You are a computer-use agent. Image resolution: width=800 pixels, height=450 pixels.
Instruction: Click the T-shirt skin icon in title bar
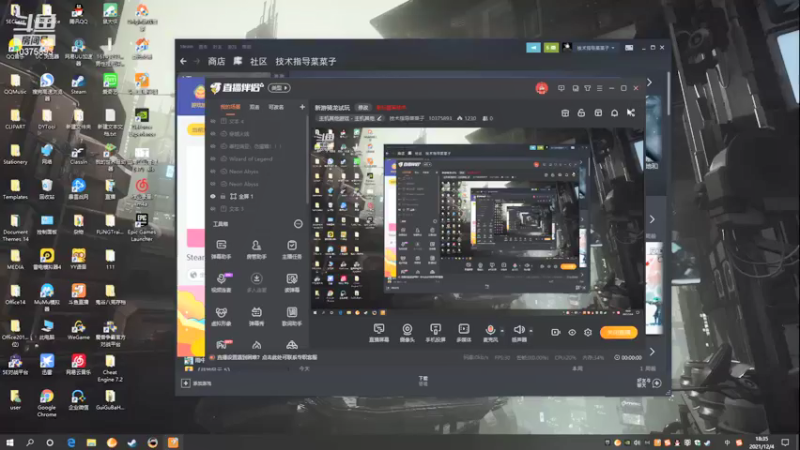[587, 88]
